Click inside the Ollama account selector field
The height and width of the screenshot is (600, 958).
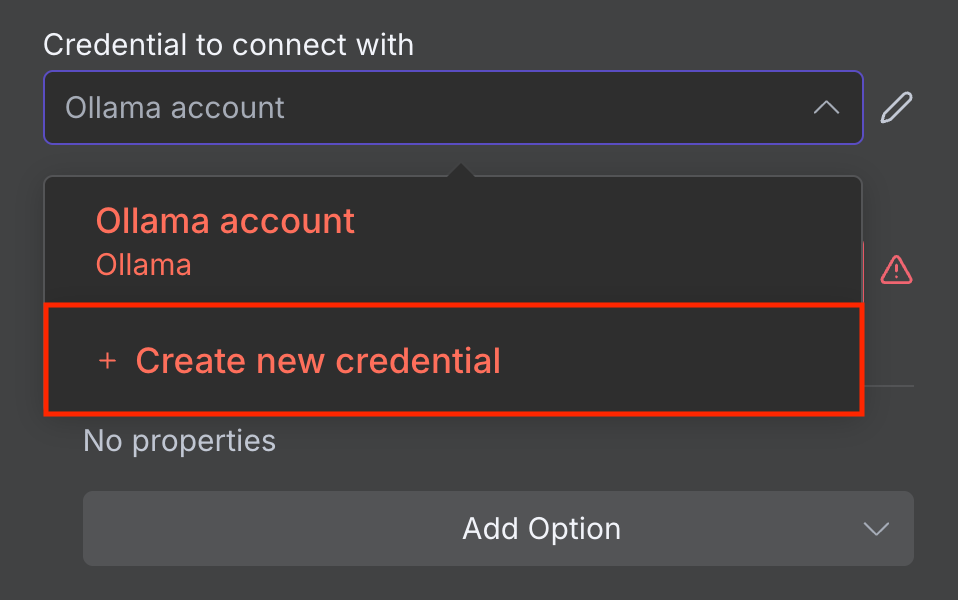400,106
